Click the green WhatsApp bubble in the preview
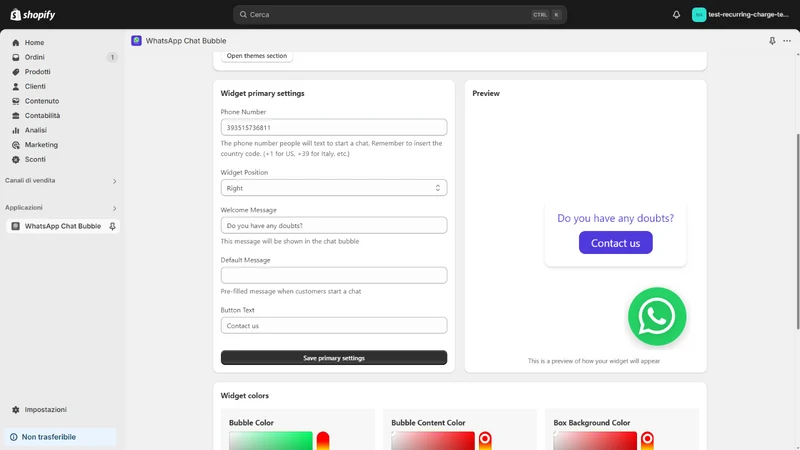 pos(657,316)
